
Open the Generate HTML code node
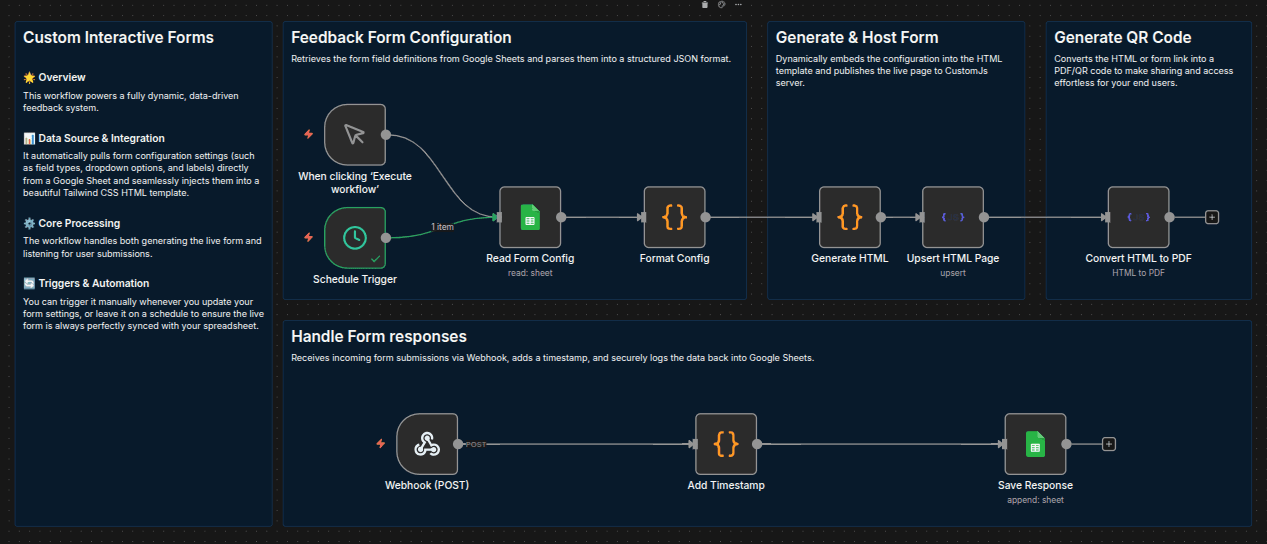[x=849, y=217]
